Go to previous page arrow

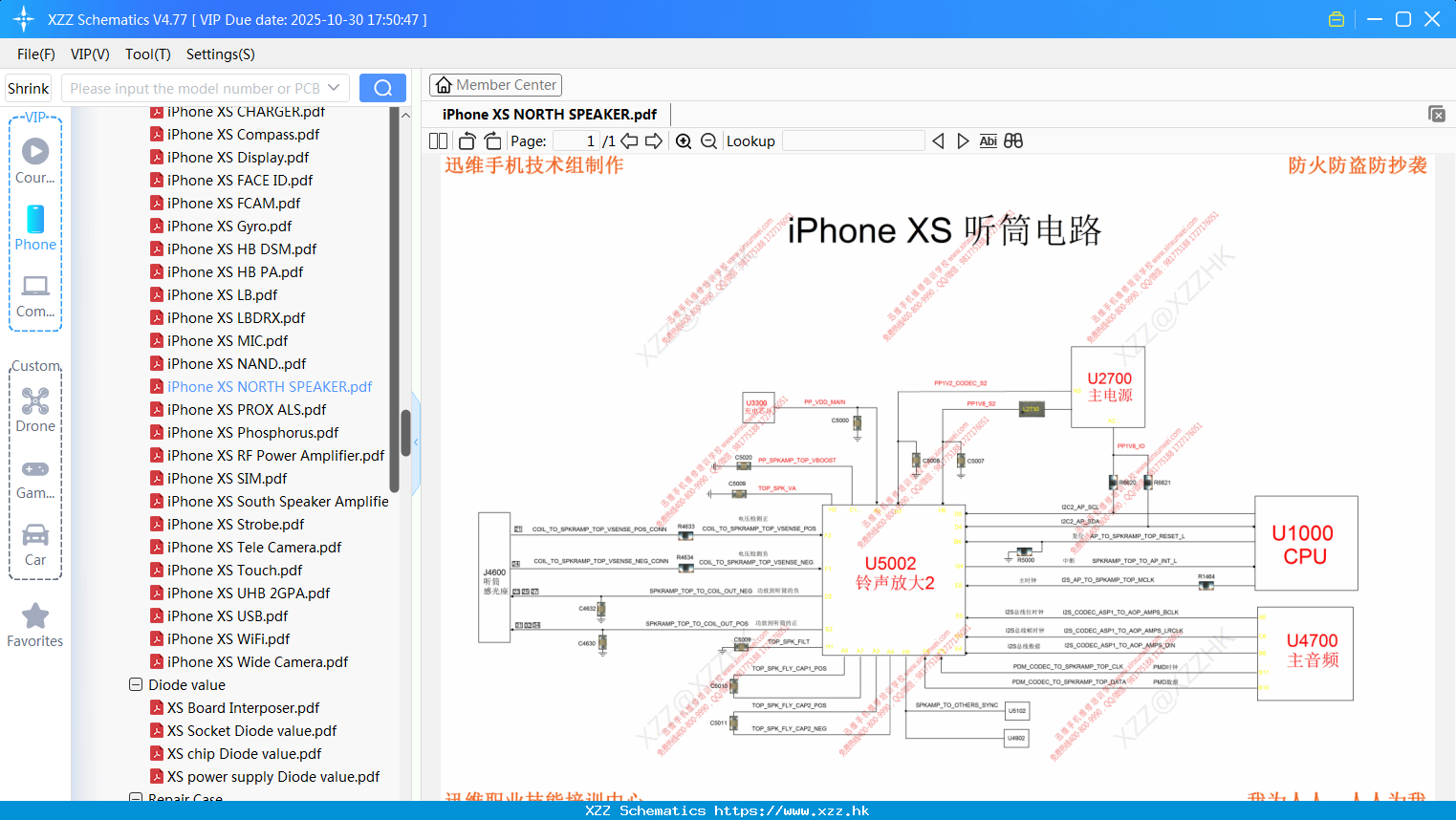tap(629, 140)
